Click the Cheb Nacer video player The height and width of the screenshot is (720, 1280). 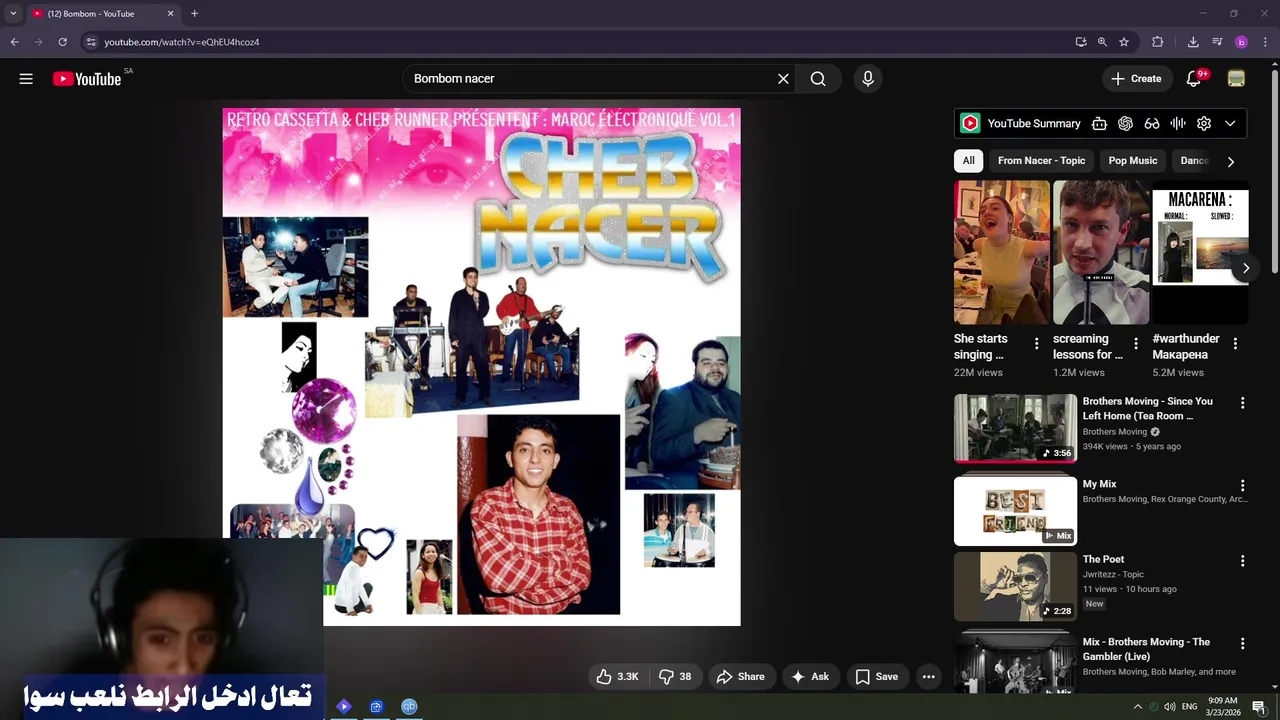coord(481,367)
